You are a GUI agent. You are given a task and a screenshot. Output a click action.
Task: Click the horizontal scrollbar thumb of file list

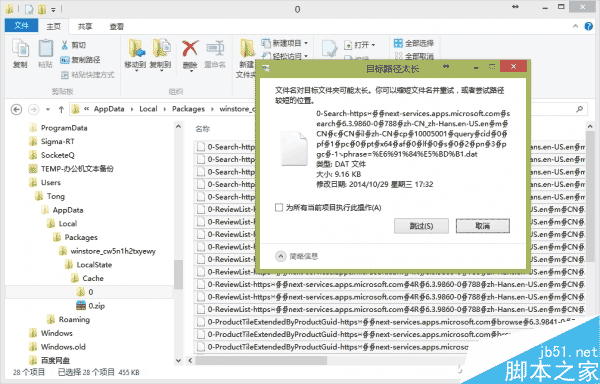pyautogui.click(x=261, y=360)
